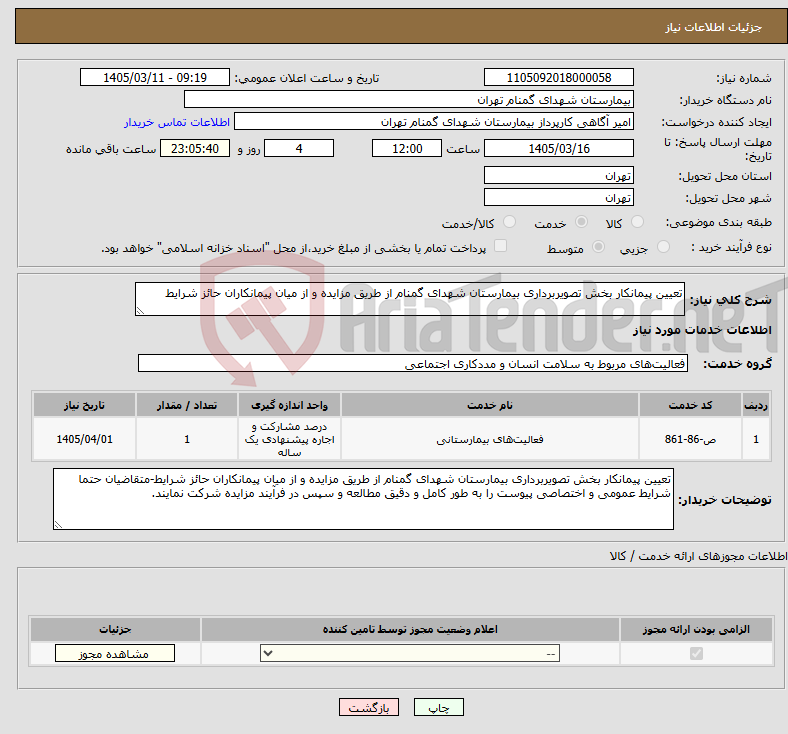
Task: Toggle the الزامی بودن ارائه مجوز checkbox
Action: tap(696, 654)
